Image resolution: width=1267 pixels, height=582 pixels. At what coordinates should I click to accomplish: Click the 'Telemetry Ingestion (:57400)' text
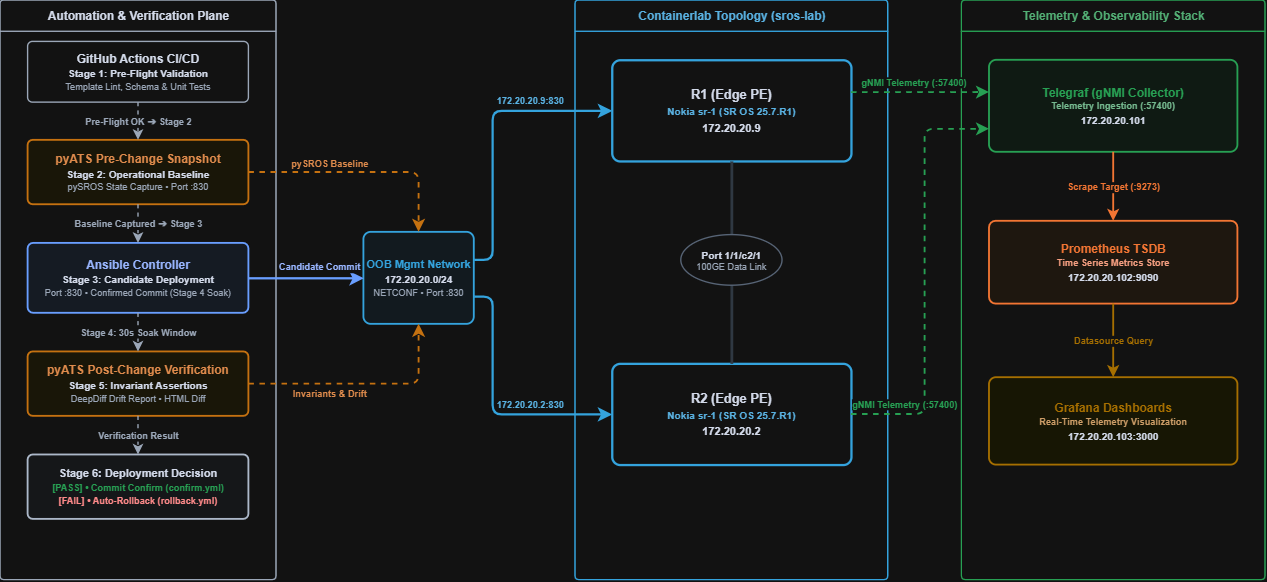coord(1113,106)
